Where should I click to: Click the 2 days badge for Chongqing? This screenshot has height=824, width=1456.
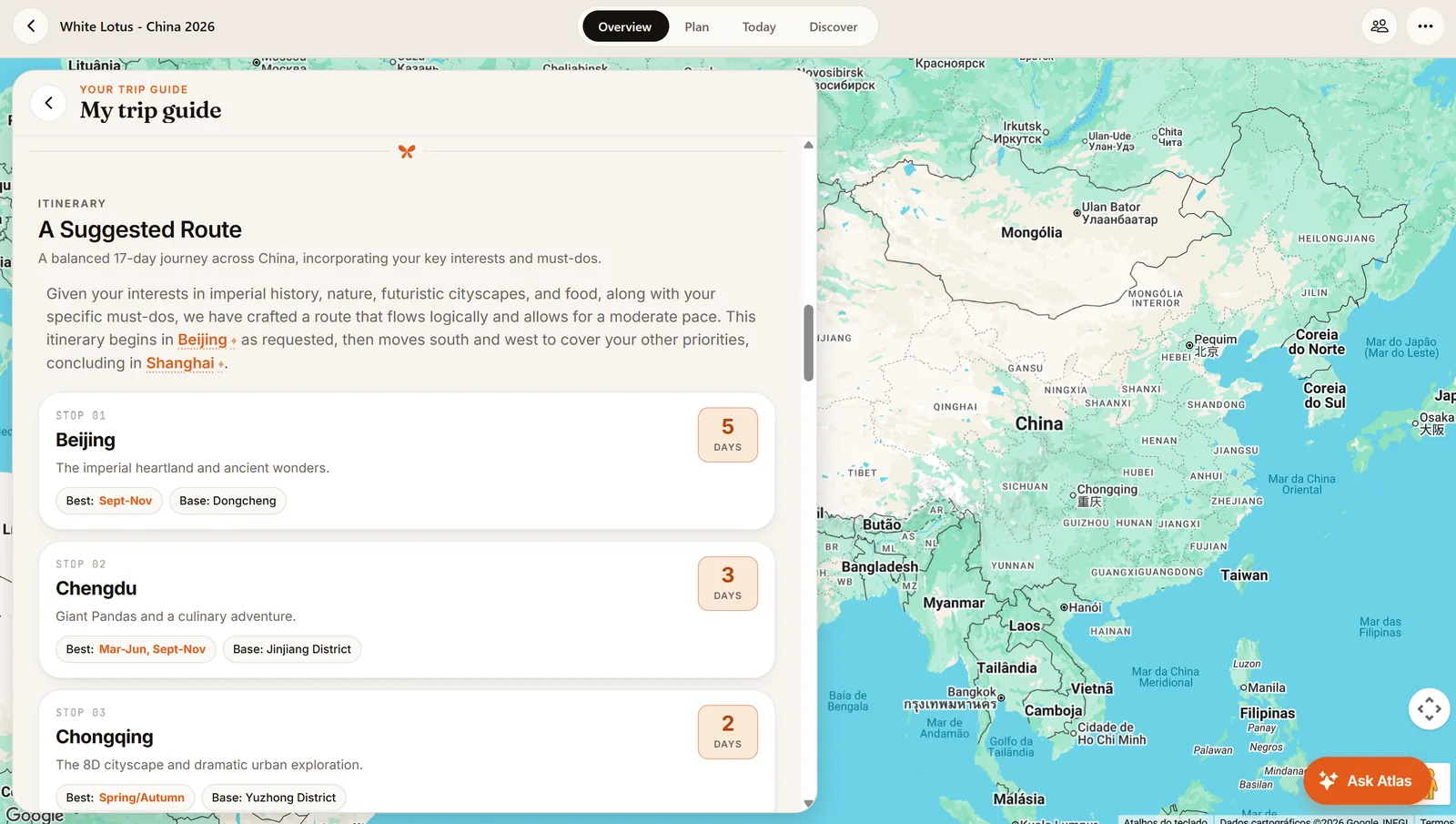click(728, 732)
